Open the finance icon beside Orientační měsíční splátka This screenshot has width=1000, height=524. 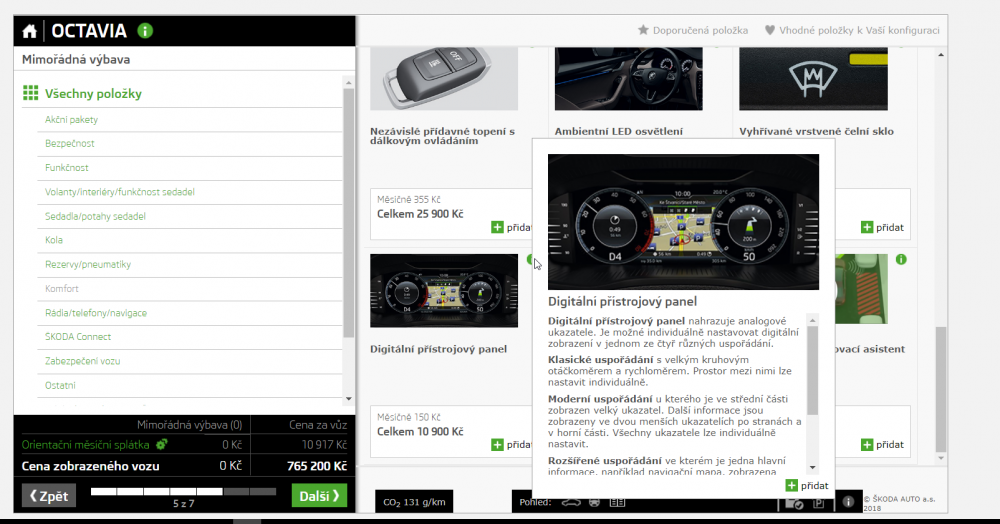[162, 444]
